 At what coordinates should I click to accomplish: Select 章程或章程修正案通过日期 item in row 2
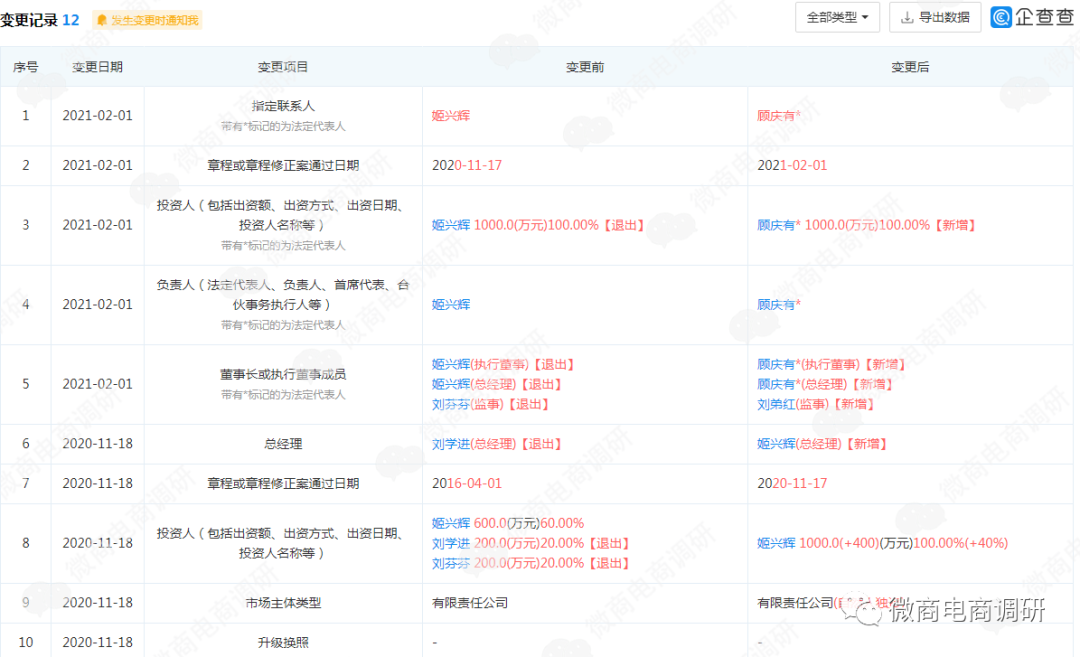tap(283, 165)
